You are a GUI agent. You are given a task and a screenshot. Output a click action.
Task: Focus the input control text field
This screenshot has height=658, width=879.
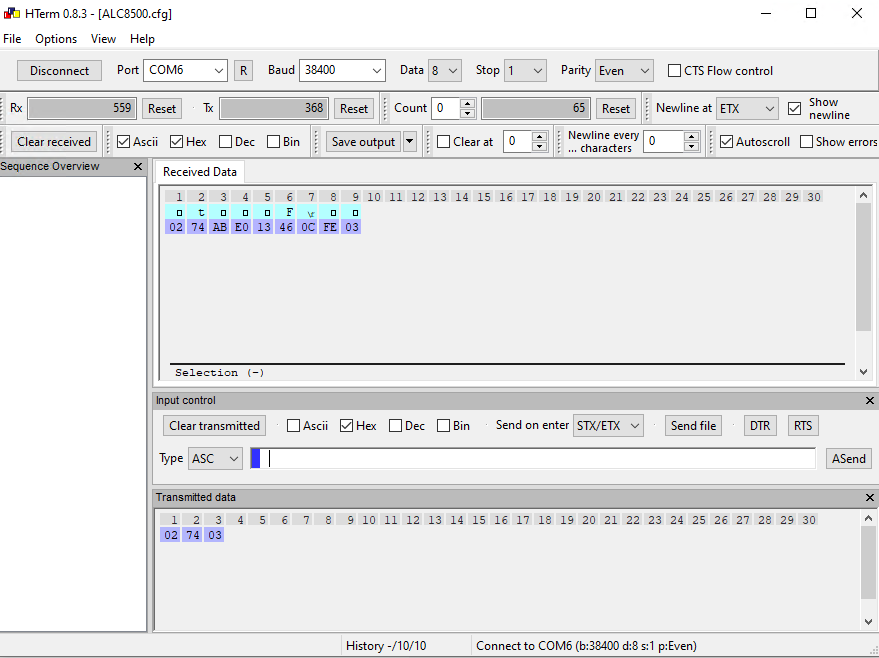(x=533, y=459)
